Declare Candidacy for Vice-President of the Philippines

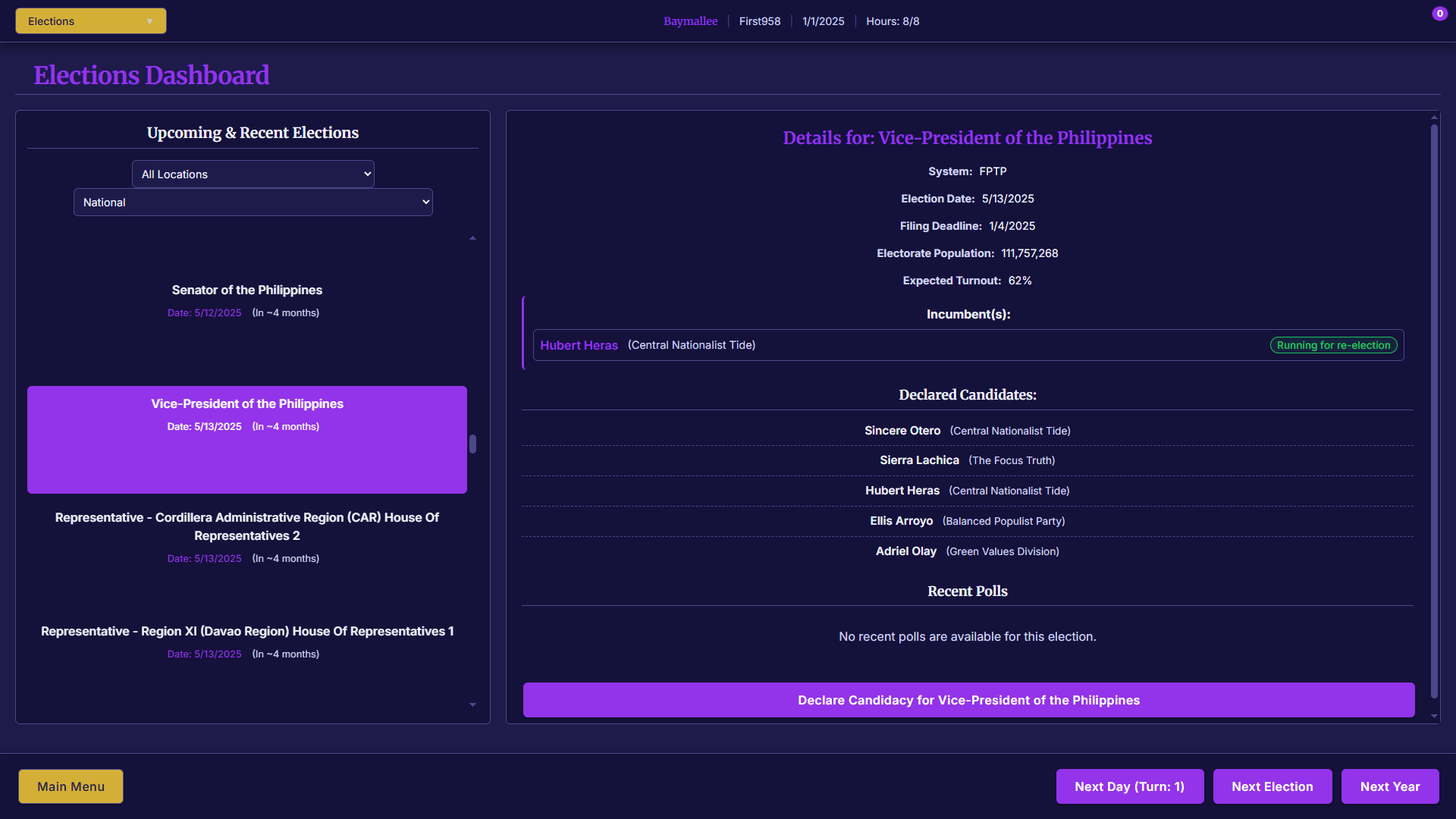pos(968,700)
